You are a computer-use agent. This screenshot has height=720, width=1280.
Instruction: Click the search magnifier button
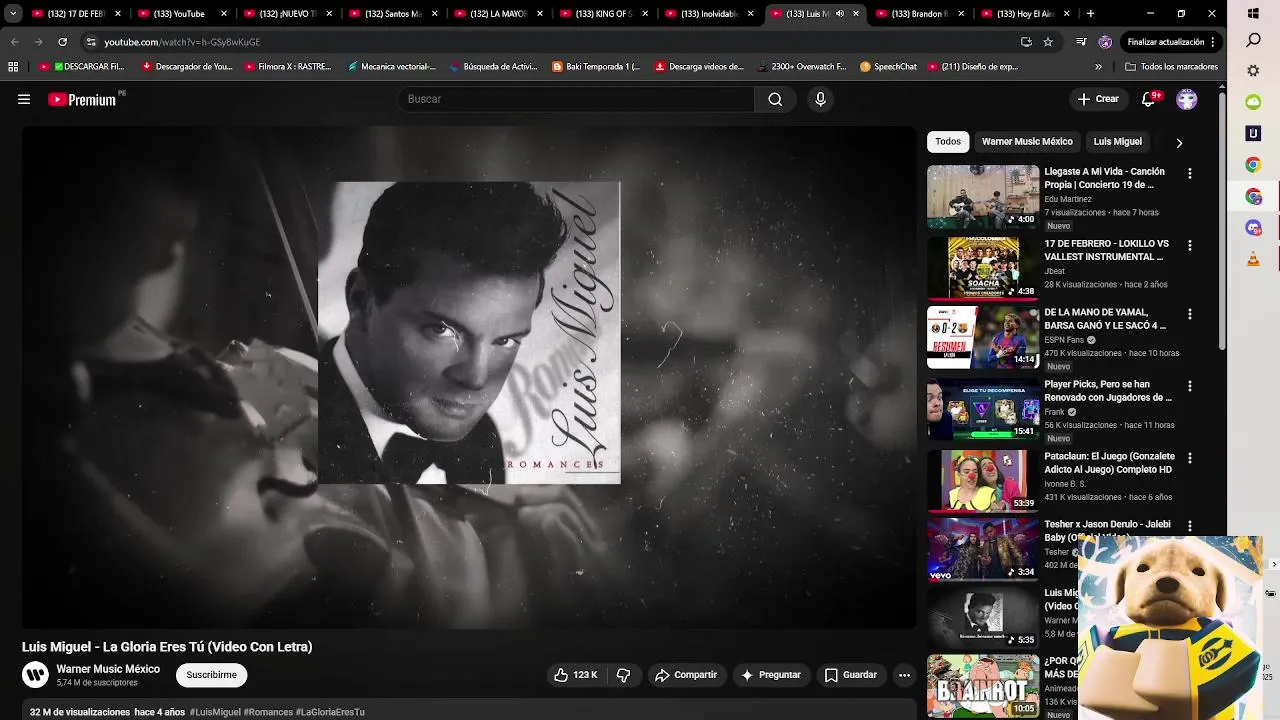[x=775, y=99]
